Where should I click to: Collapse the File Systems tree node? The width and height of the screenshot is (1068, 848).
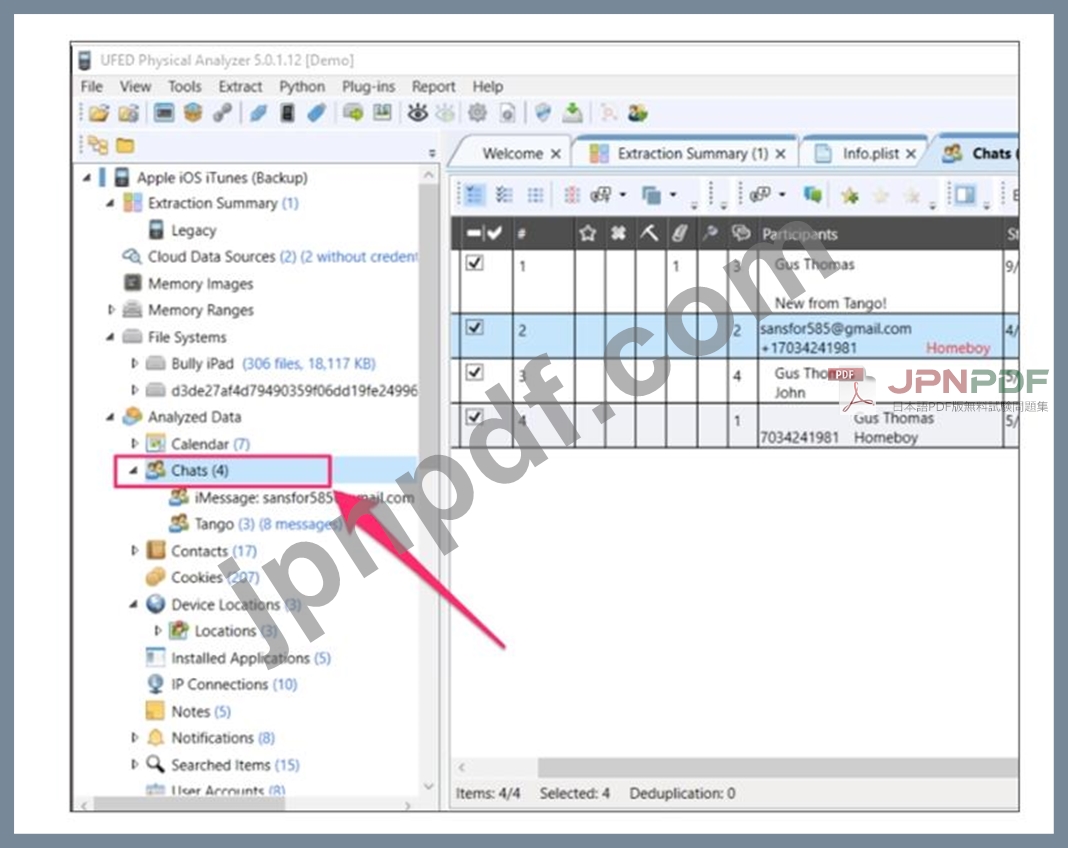[110, 337]
